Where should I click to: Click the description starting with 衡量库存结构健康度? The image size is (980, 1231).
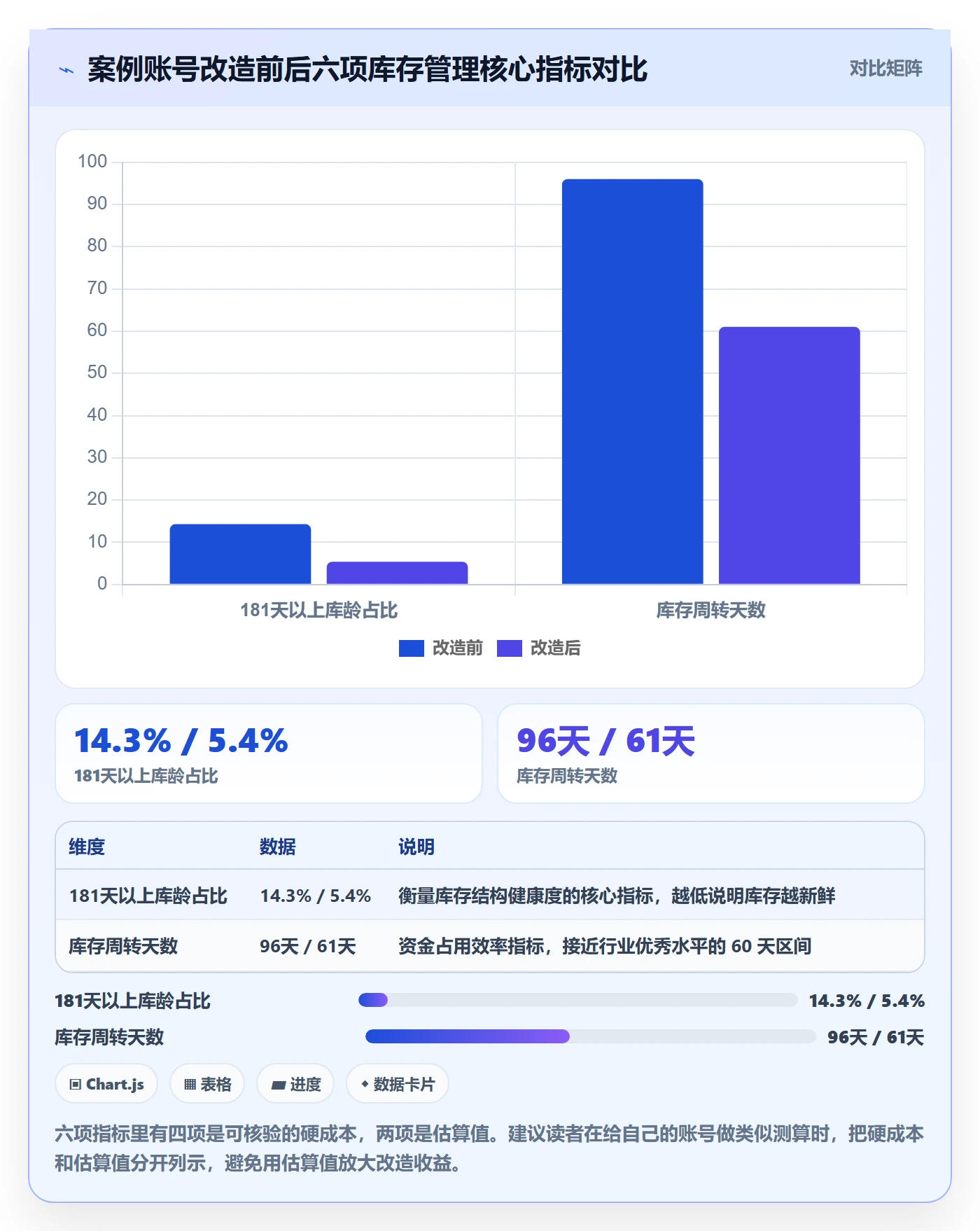tap(617, 896)
